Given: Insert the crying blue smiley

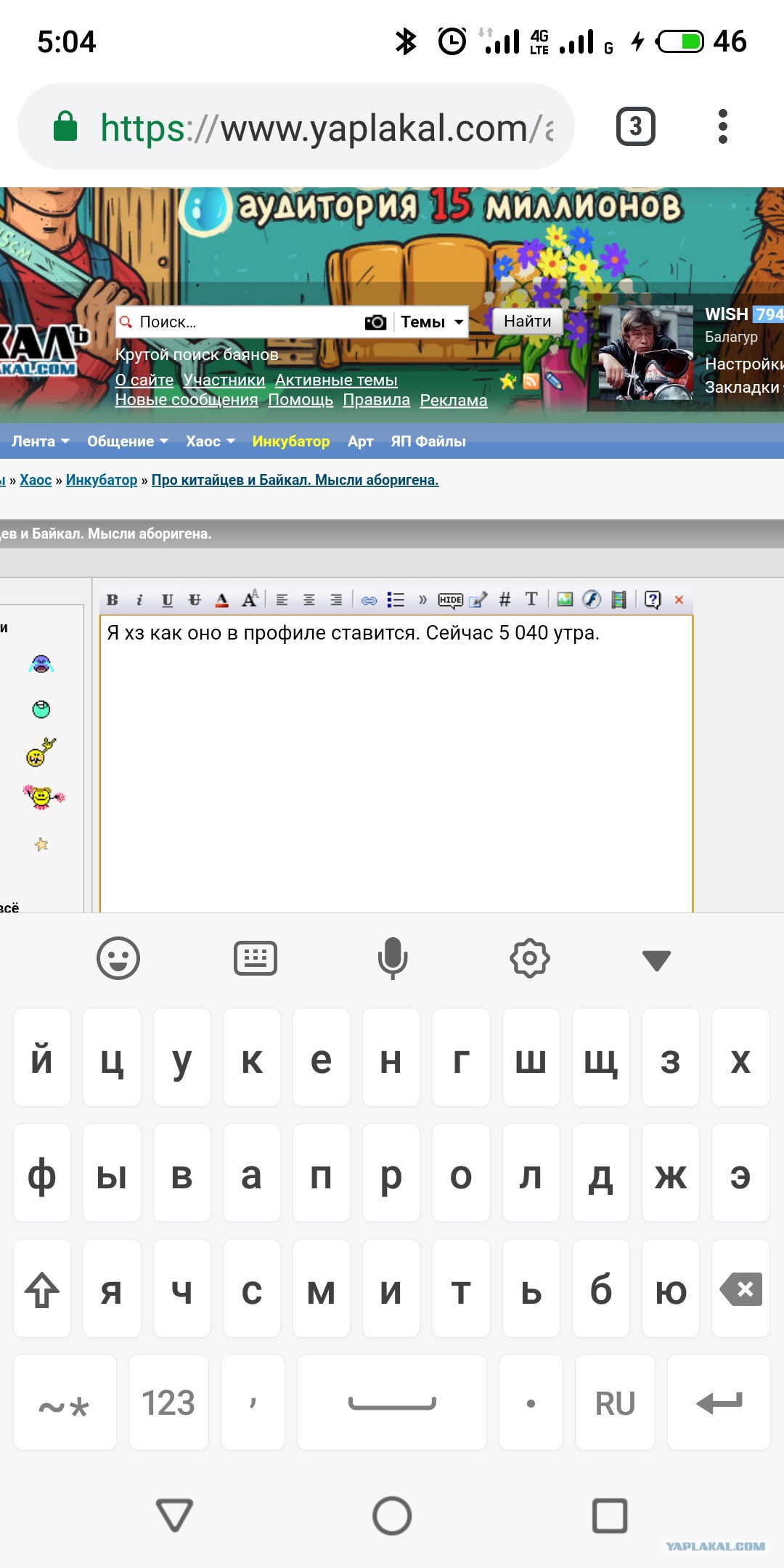Looking at the screenshot, I should tap(41, 663).
